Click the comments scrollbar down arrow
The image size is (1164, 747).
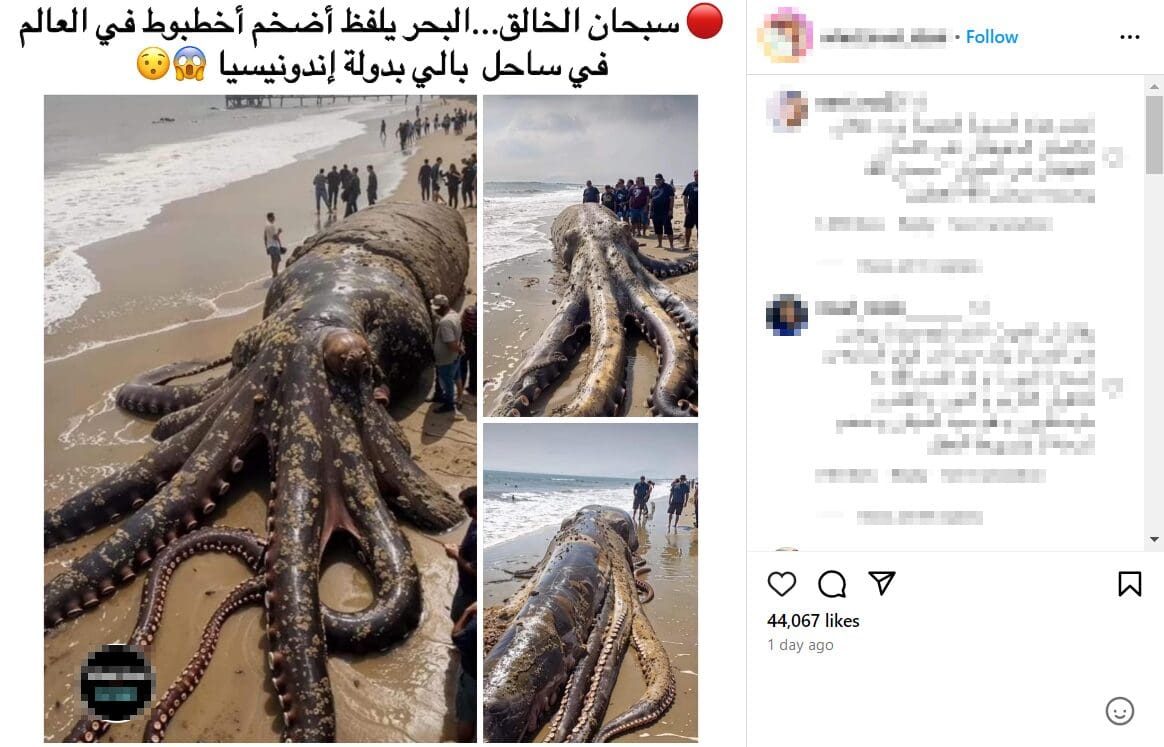click(x=1154, y=539)
